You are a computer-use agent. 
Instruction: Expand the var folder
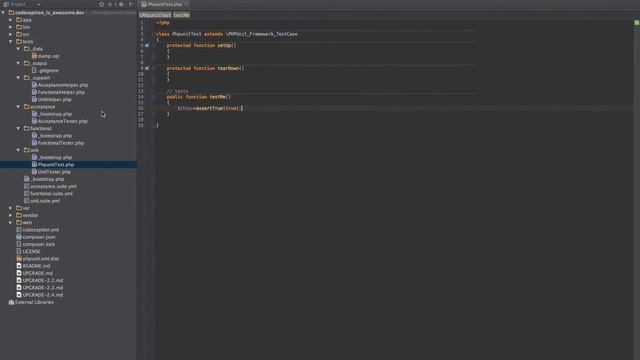coord(11,208)
